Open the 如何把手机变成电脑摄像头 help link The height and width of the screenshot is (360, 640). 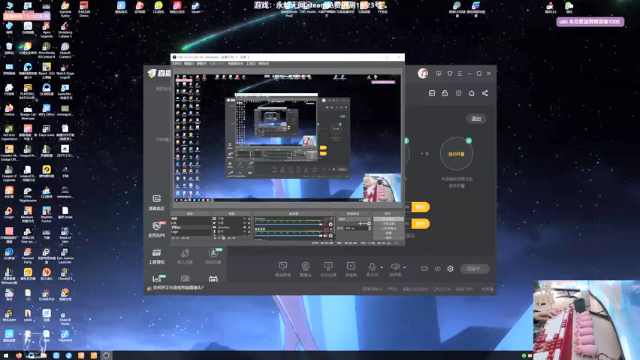click(178, 288)
